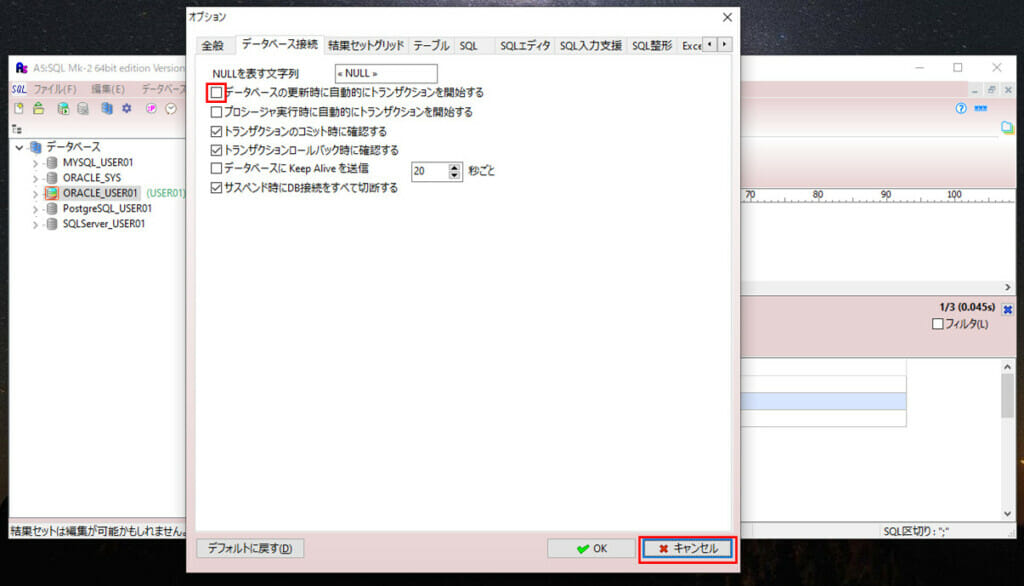Viewport: 1024px width, 586px height.
Task: Click the デフォルトに戻す(D) button
Action: pyautogui.click(x=250, y=548)
